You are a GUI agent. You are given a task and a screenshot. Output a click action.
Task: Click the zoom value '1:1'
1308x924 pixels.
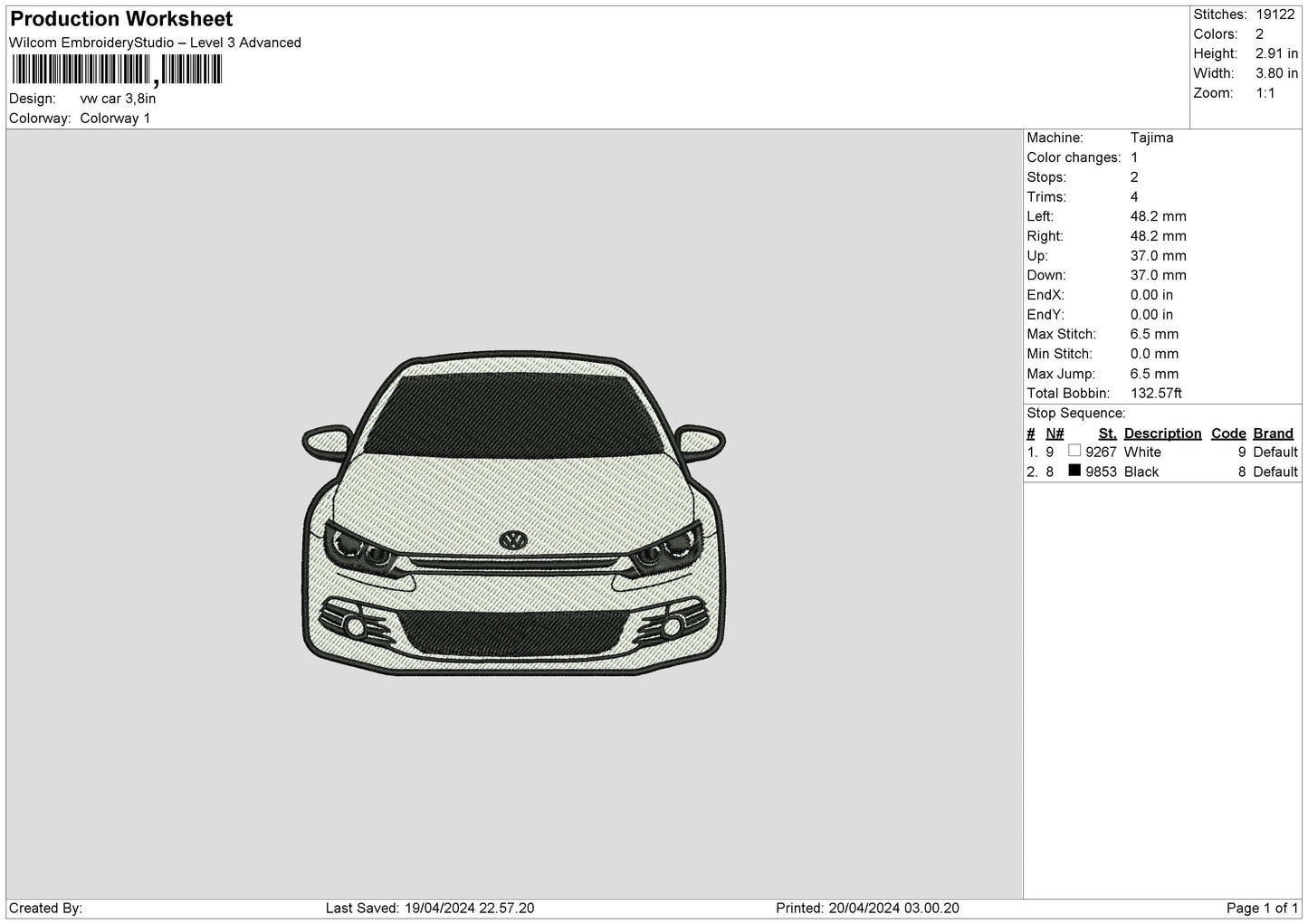pos(1265,93)
